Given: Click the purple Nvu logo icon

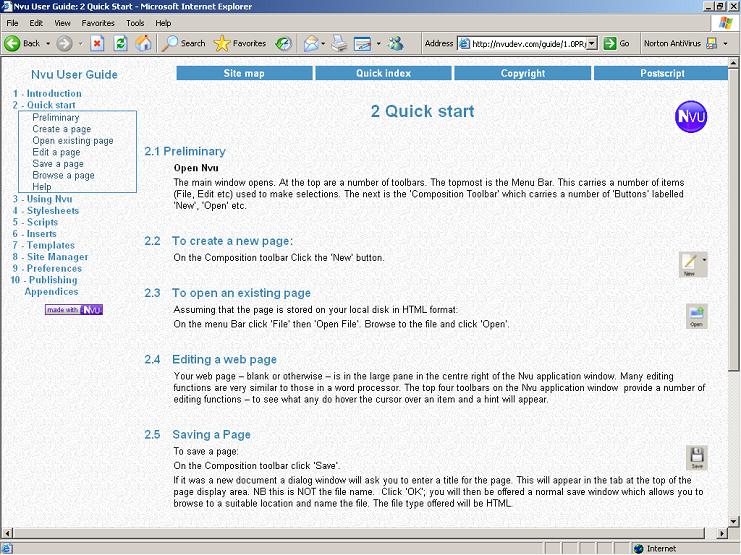Looking at the screenshot, I should (x=691, y=117).
